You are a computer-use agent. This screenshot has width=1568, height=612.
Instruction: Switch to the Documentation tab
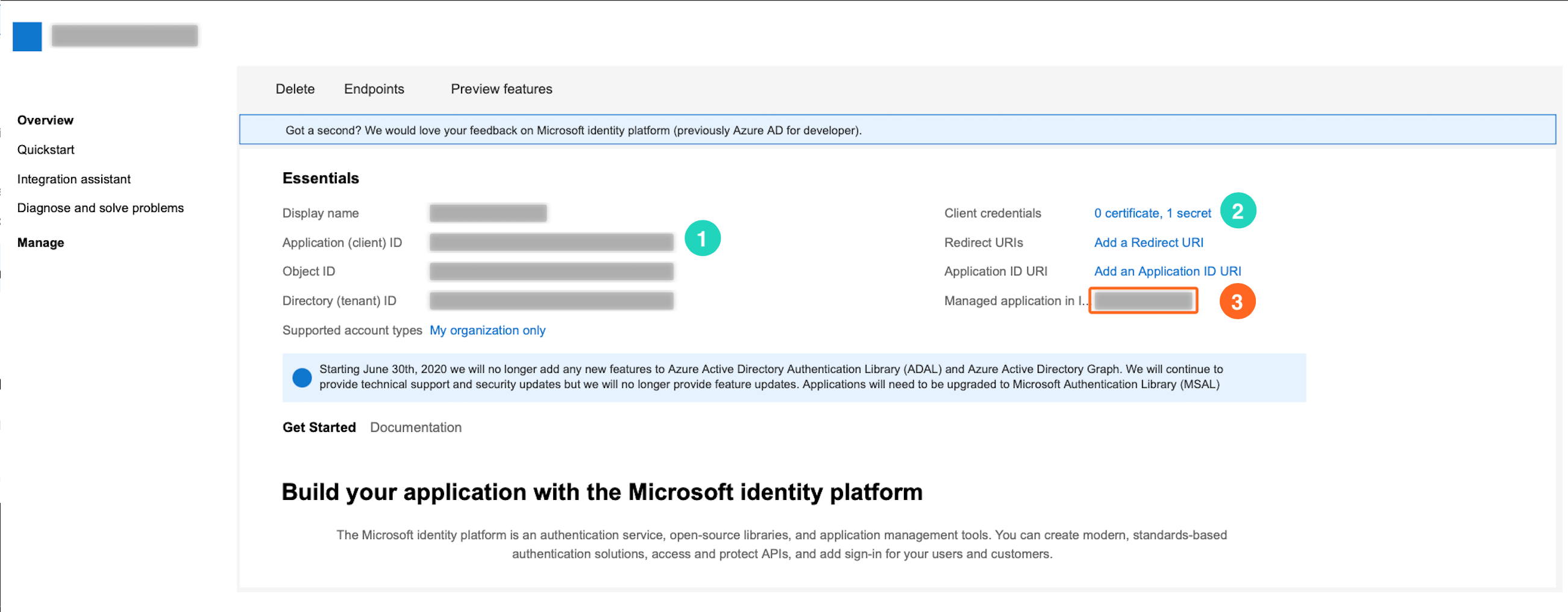pyautogui.click(x=416, y=427)
